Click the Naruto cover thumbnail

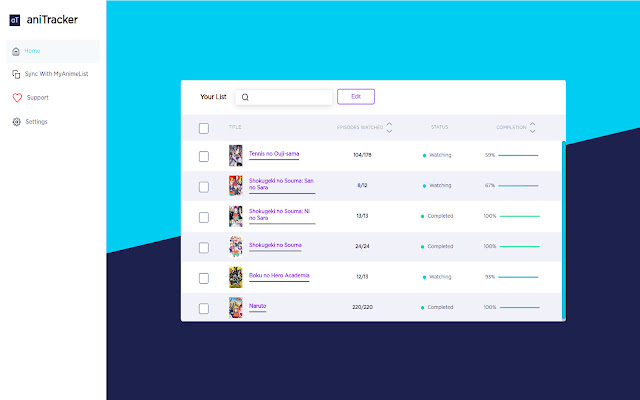[236, 307]
